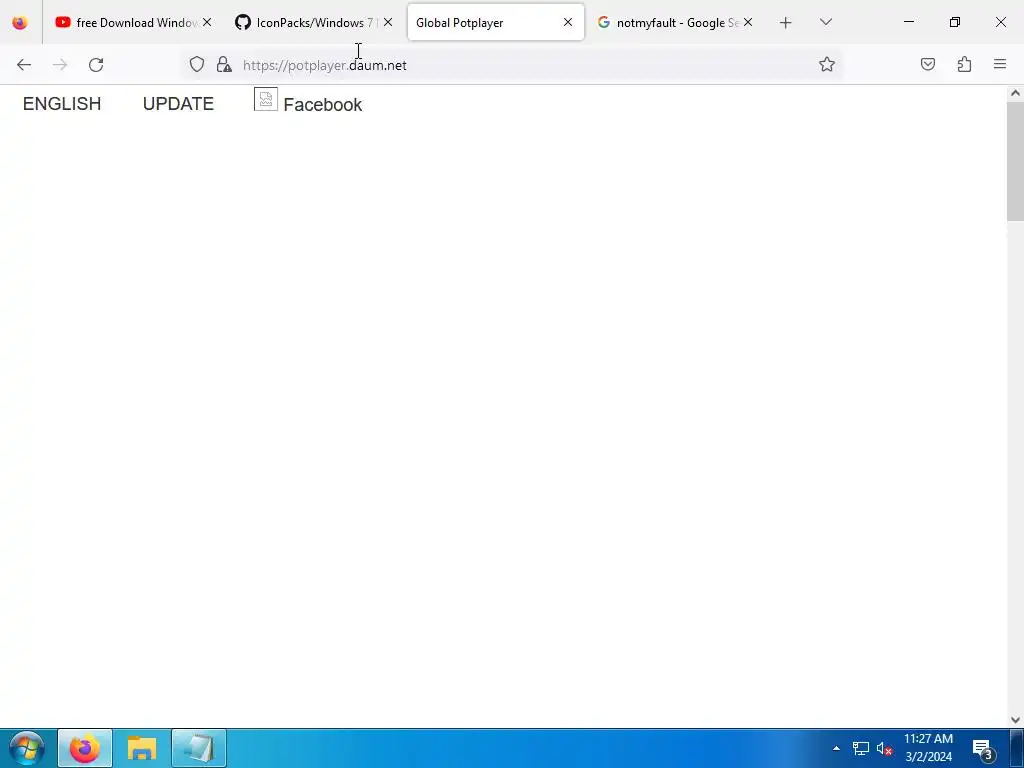Save page to Pocket
The image size is (1024, 768).
927,64
